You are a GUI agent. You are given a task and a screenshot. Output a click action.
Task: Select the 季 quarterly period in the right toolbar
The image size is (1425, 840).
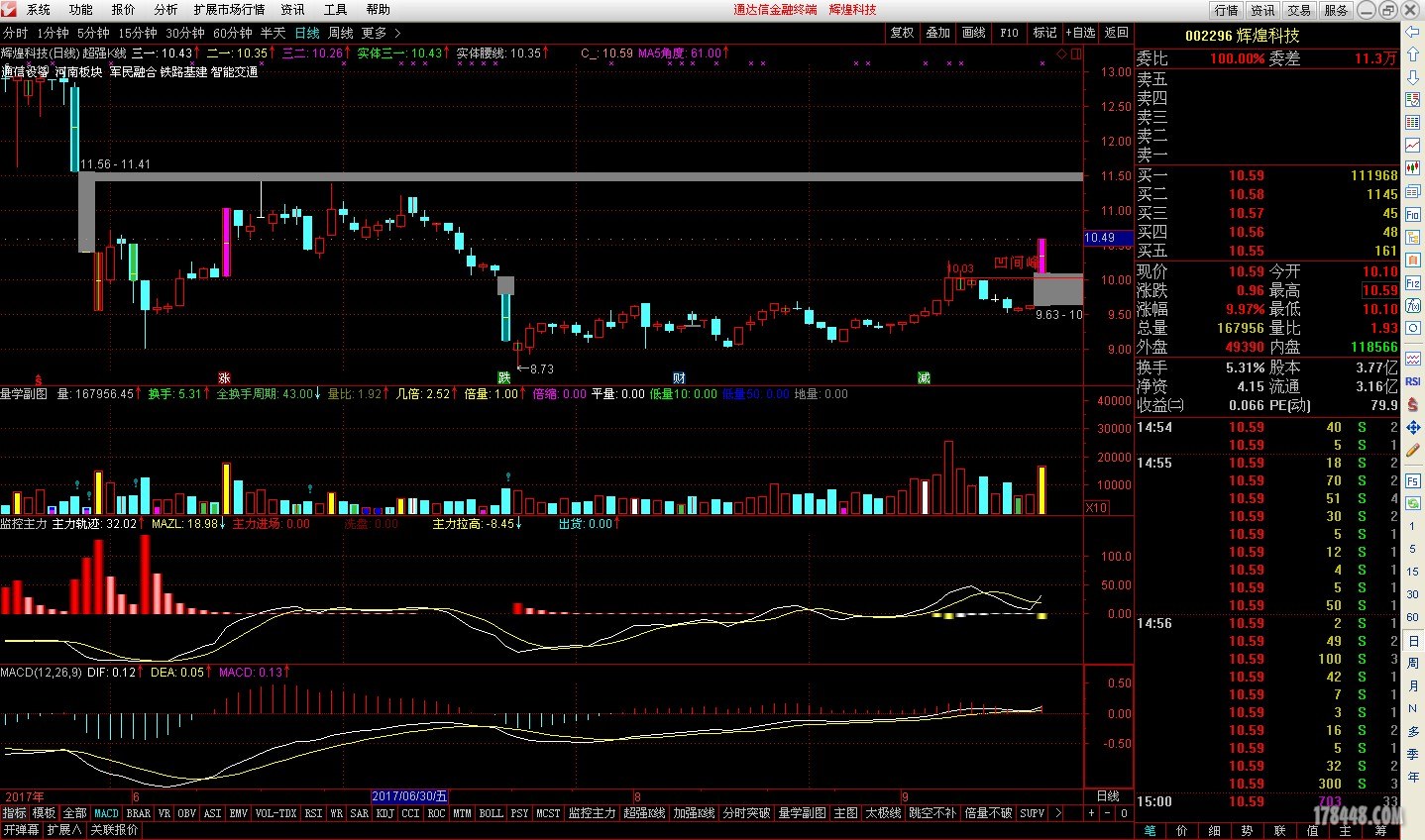pyautogui.click(x=1413, y=754)
